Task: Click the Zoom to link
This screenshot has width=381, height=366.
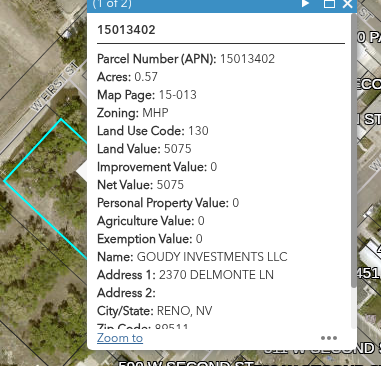Action: pyautogui.click(x=120, y=338)
